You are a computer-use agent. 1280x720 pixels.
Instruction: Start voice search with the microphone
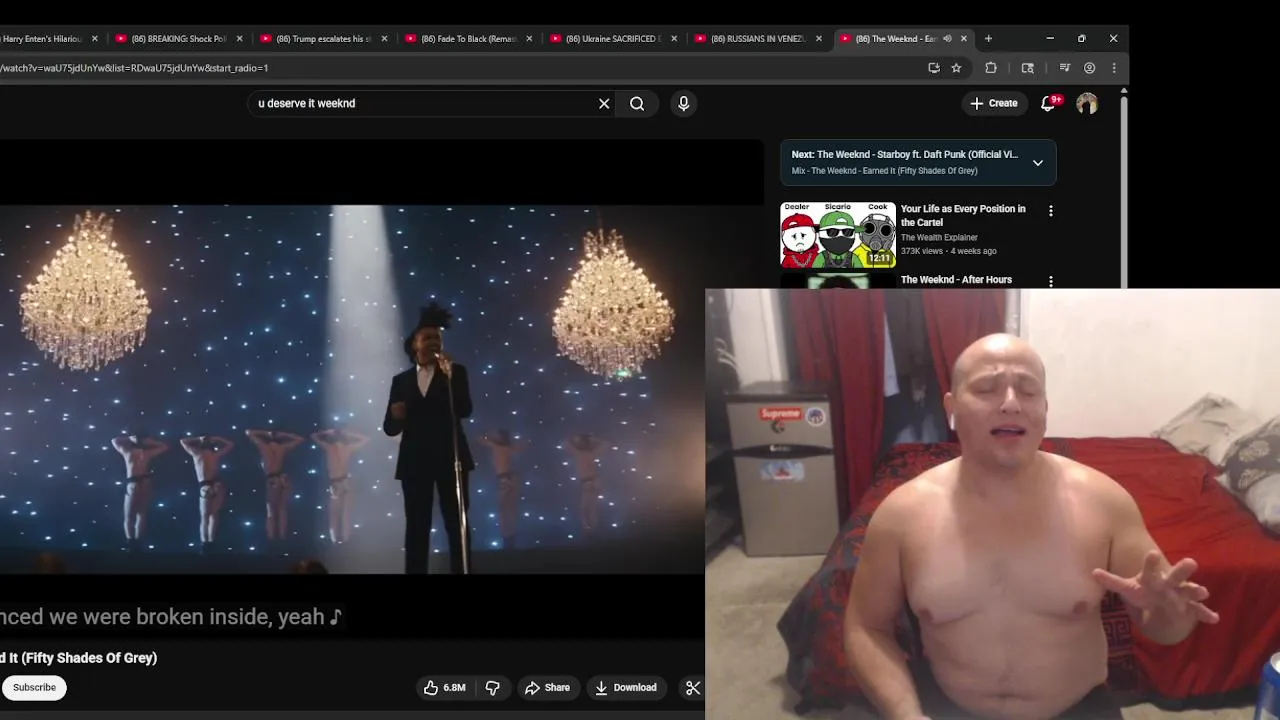click(684, 103)
